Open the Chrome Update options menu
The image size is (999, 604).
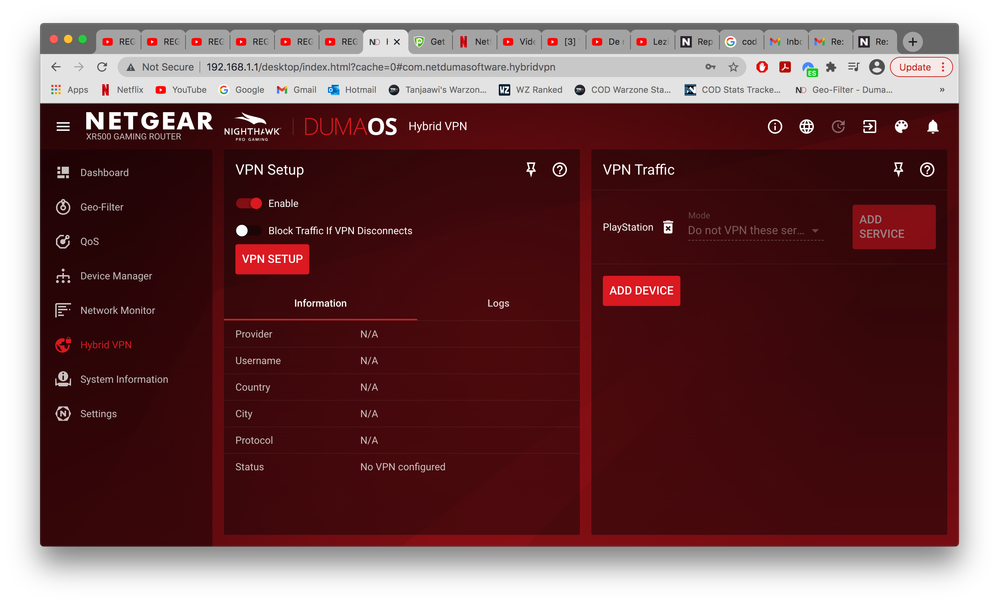point(943,66)
